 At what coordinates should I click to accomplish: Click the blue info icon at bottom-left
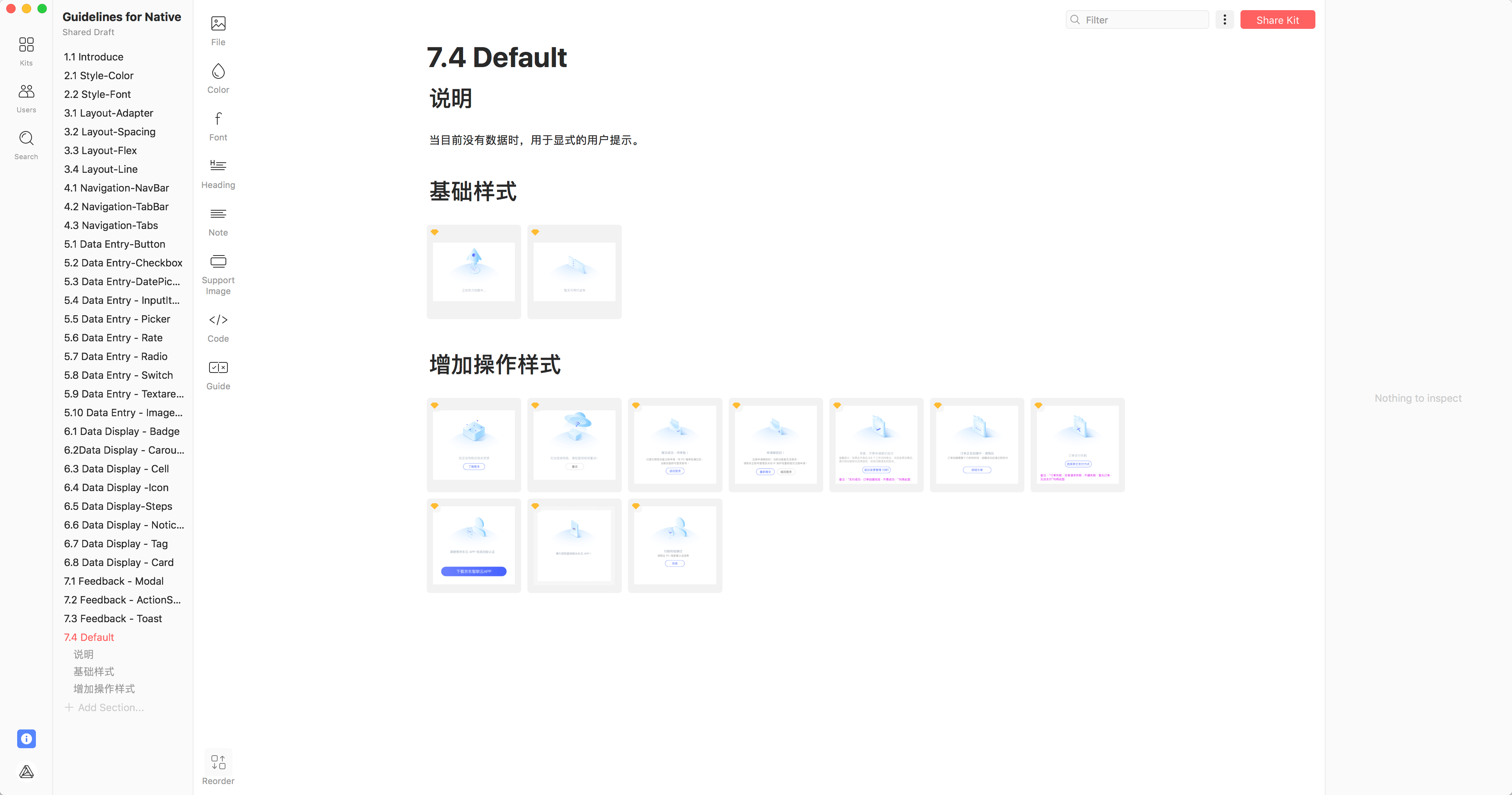tap(27, 739)
